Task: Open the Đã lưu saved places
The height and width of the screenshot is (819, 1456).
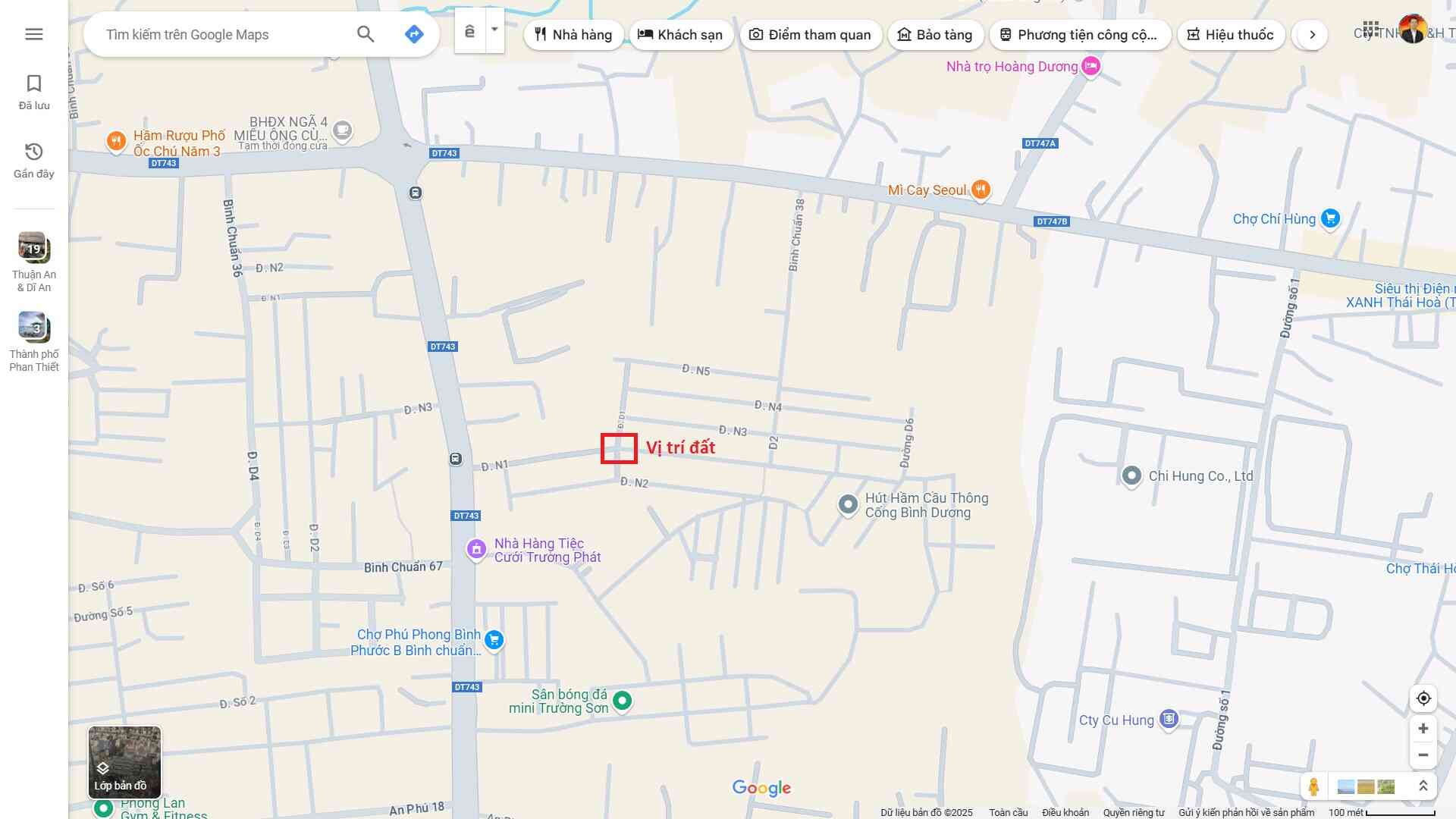Action: (34, 92)
